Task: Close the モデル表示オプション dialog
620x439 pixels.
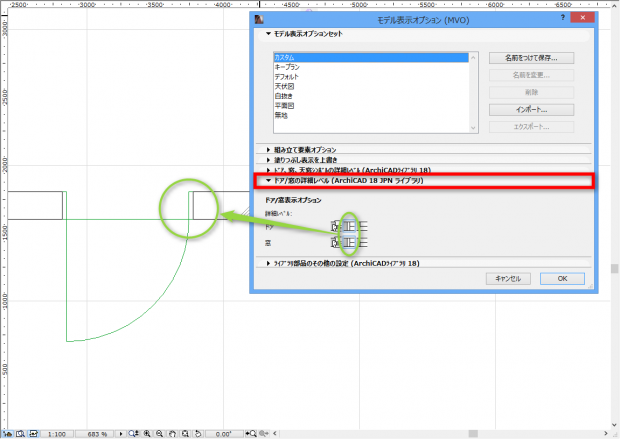Action: pos(583,17)
